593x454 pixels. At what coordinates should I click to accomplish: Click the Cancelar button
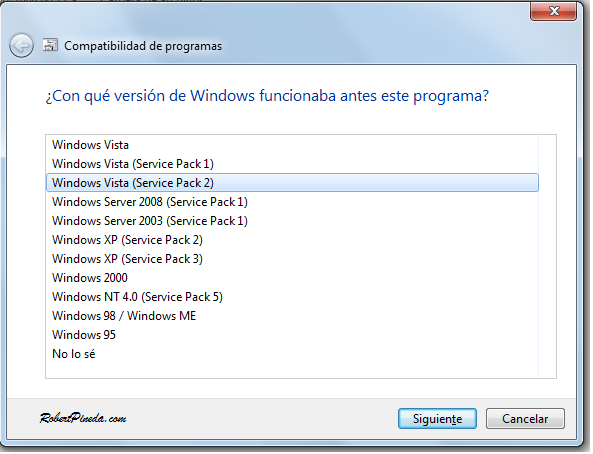[527, 420]
